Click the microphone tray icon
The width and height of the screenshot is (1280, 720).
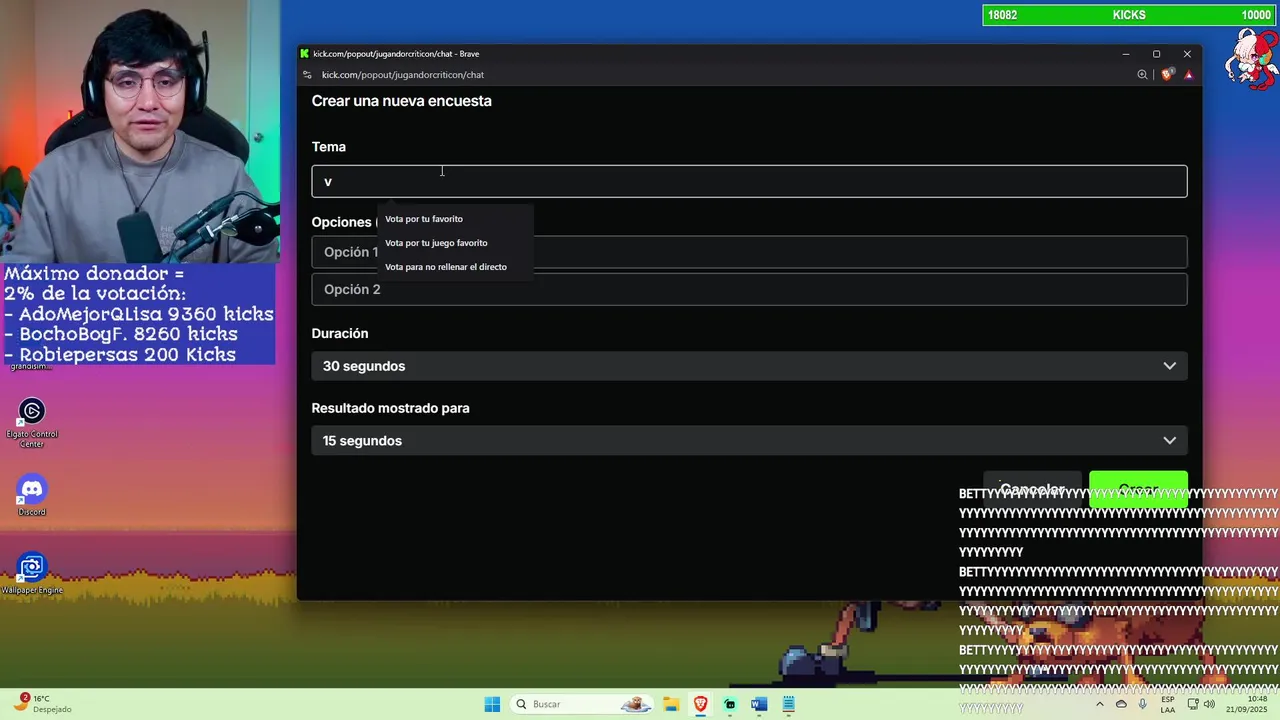(x=1143, y=704)
